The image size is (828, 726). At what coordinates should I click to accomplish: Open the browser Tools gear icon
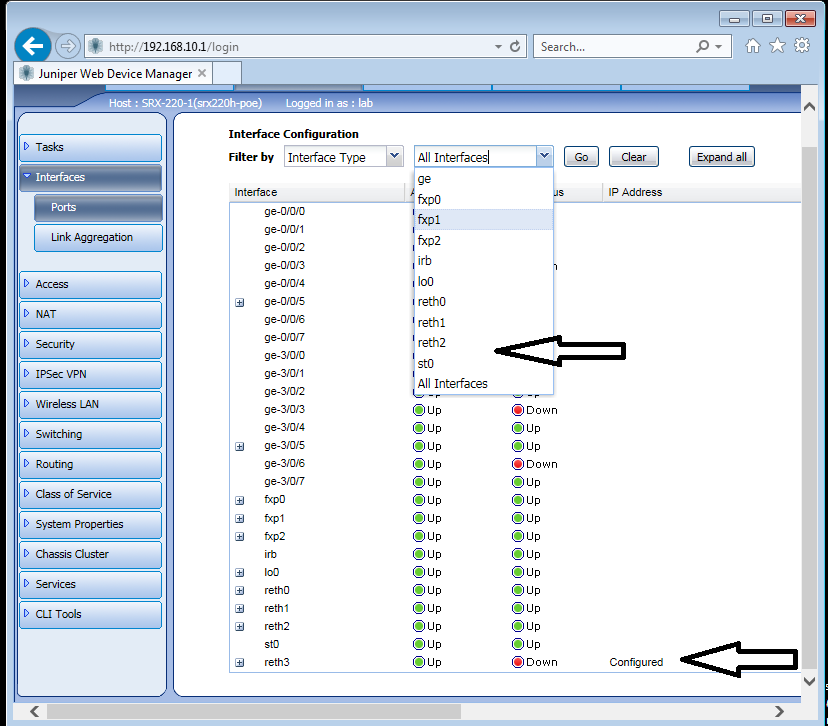point(801,46)
